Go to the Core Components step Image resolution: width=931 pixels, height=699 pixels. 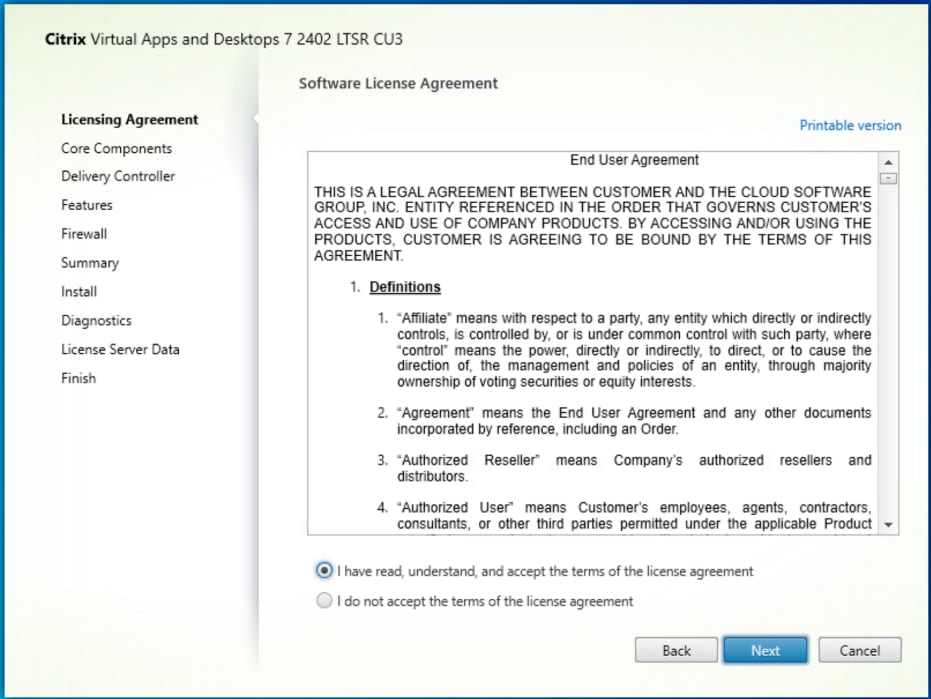pyautogui.click(x=116, y=148)
